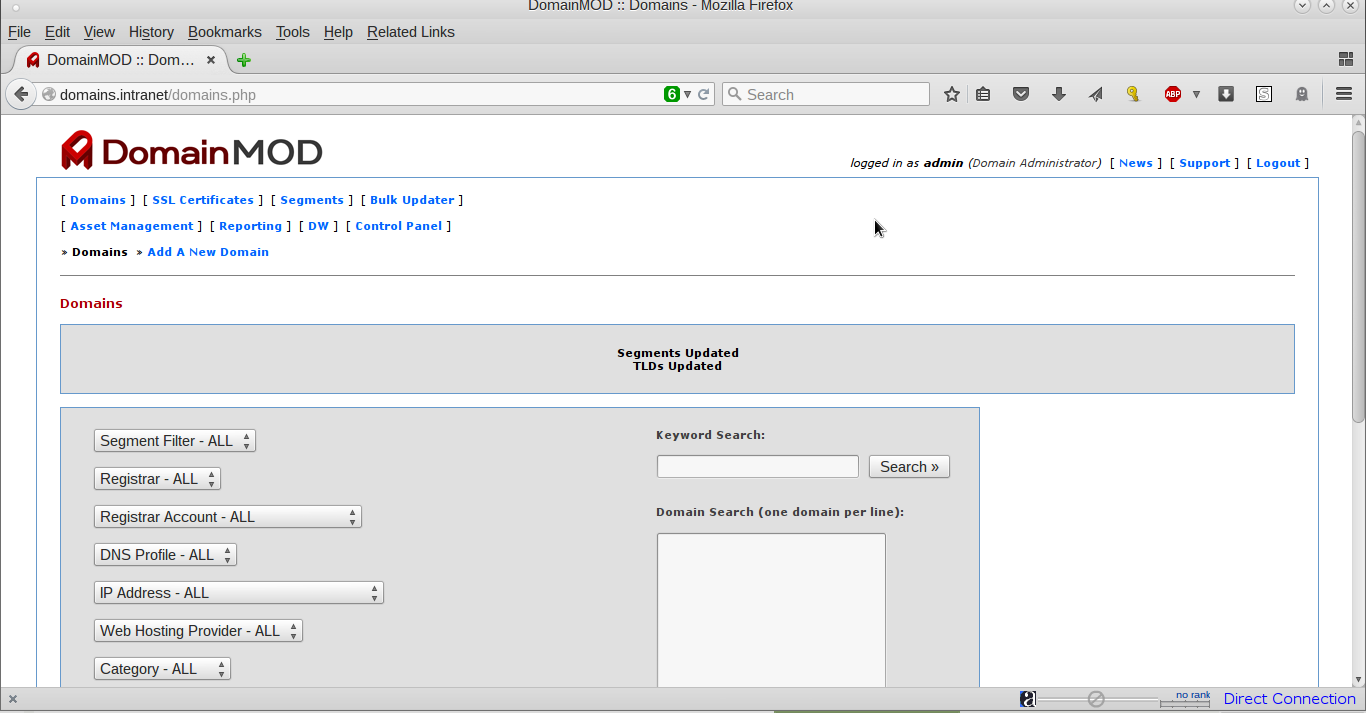This screenshot has width=1366, height=713.
Task: Click the Domains navigation link
Action: (98, 200)
